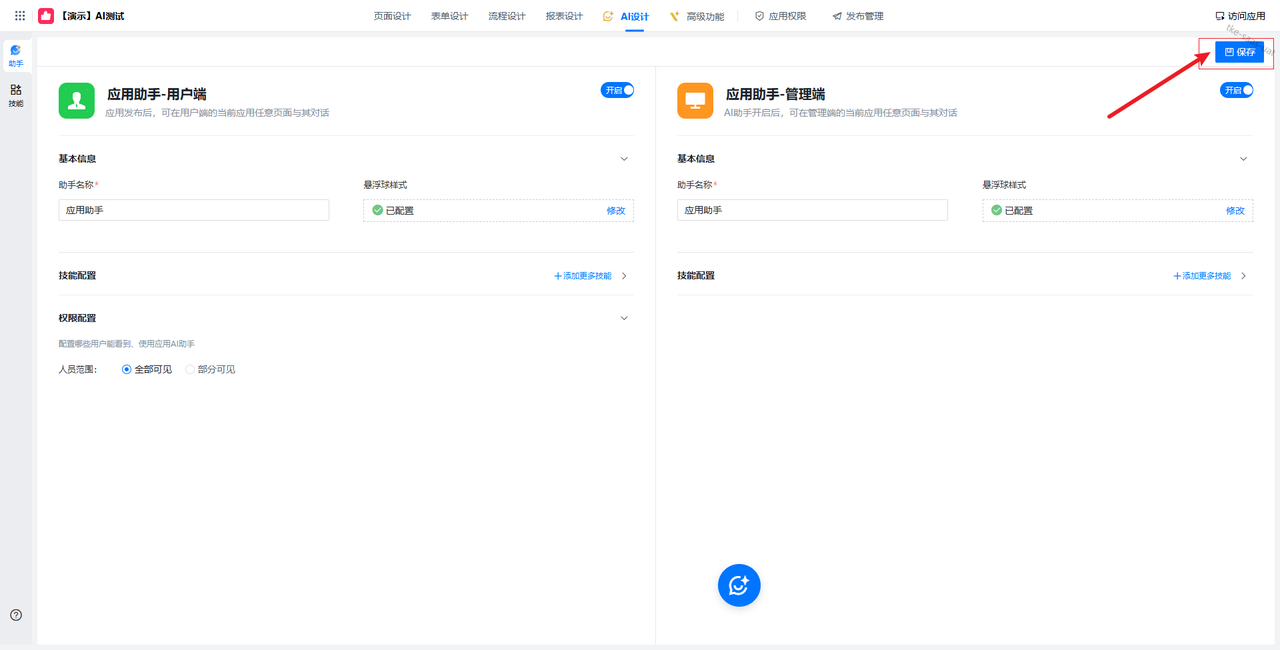Open the 流程设计 tab
The height and width of the screenshot is (650, 1280).
pyautogui.click(x=506, y=16)
